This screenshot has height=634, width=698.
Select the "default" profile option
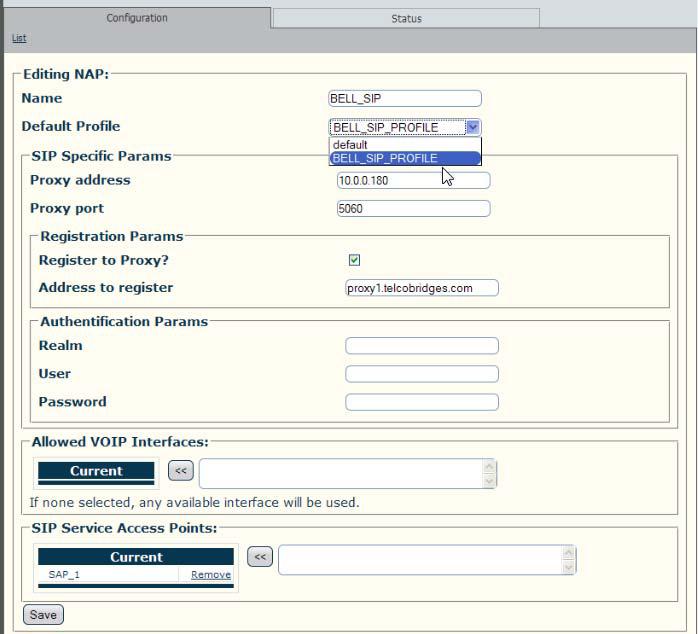pos(405,145)
